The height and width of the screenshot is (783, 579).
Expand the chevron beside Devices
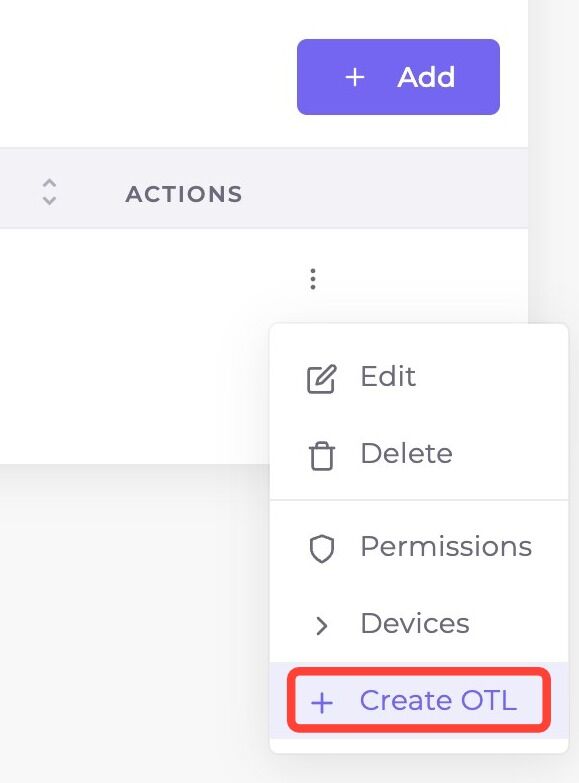[x=322, y=625]
